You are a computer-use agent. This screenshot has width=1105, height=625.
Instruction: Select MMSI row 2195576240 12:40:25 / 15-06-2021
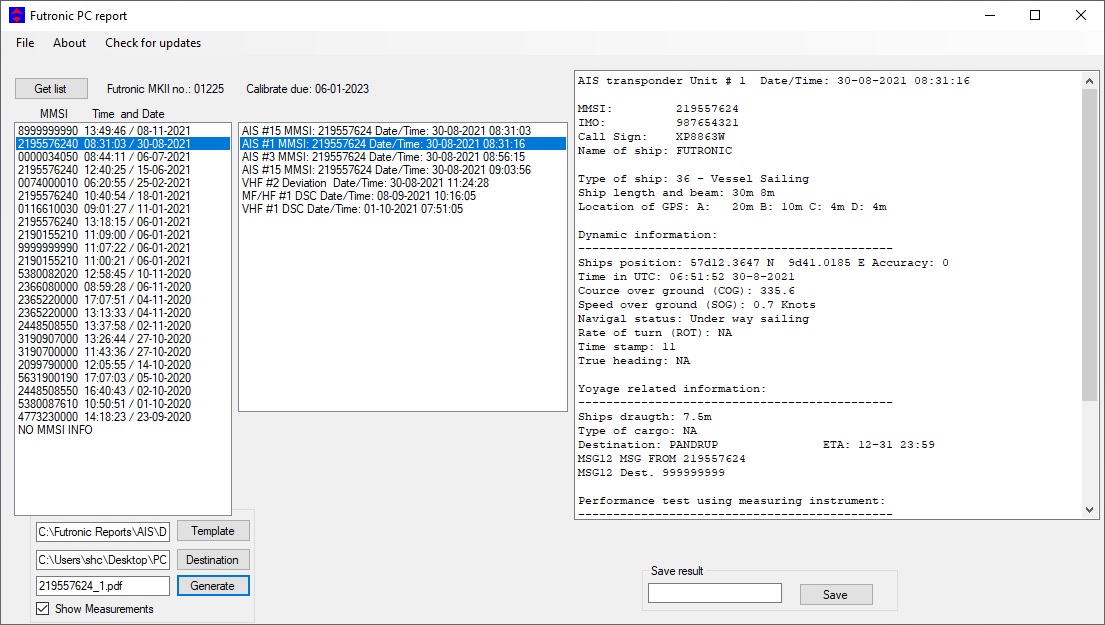click(x=123, y=170)
